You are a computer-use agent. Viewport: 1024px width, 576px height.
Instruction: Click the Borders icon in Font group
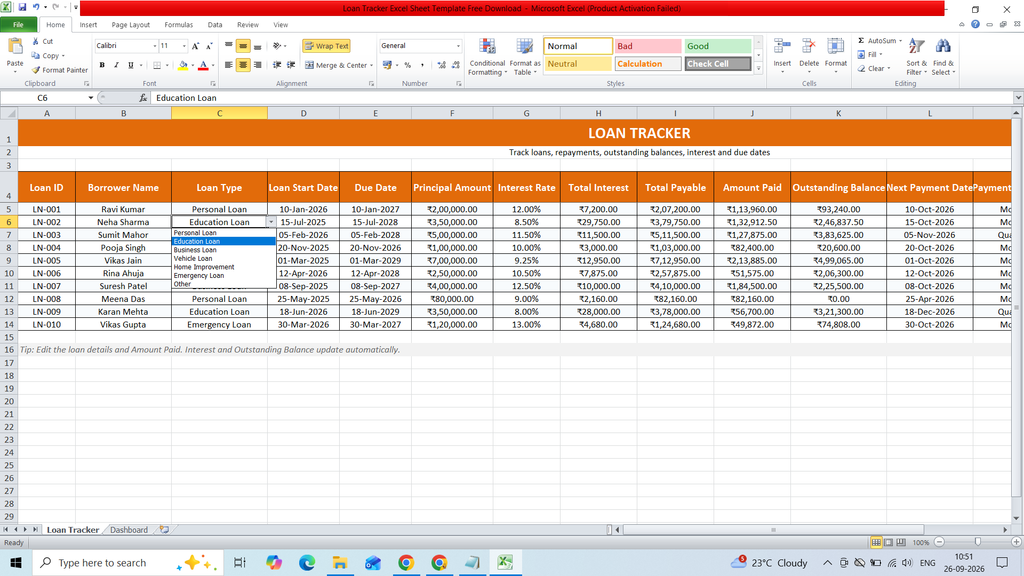[x=157, y=65]
